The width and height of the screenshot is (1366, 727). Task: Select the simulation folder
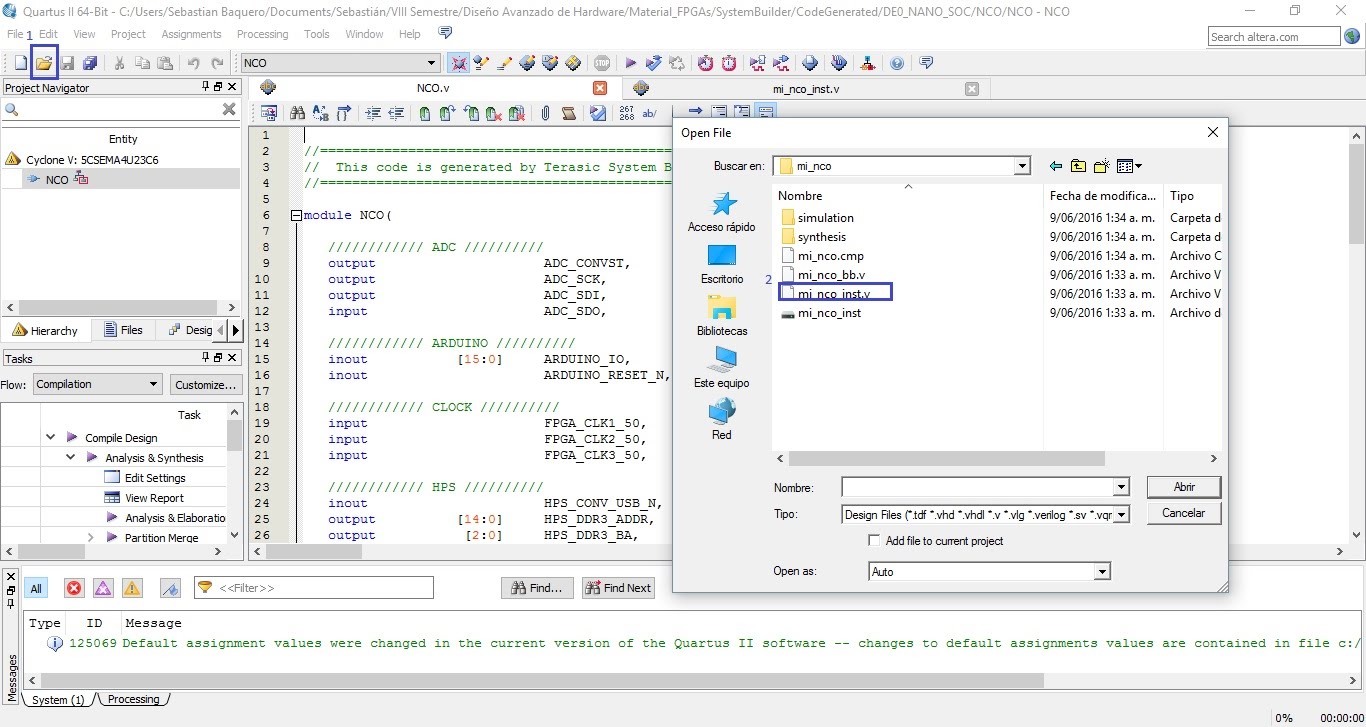coord(817,218)
